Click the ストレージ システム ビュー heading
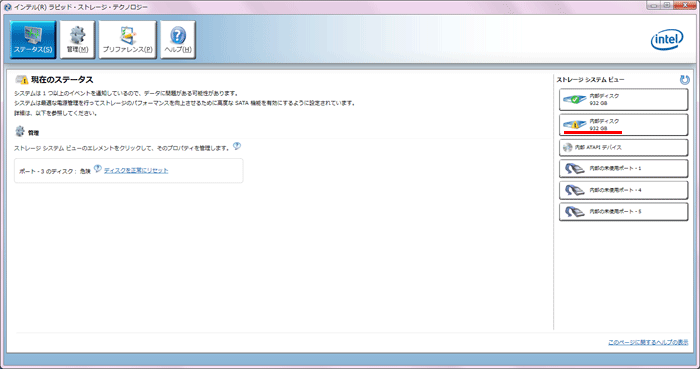This screenshot has width=700, height=369. pyautogui.click(x=590, y=79)
